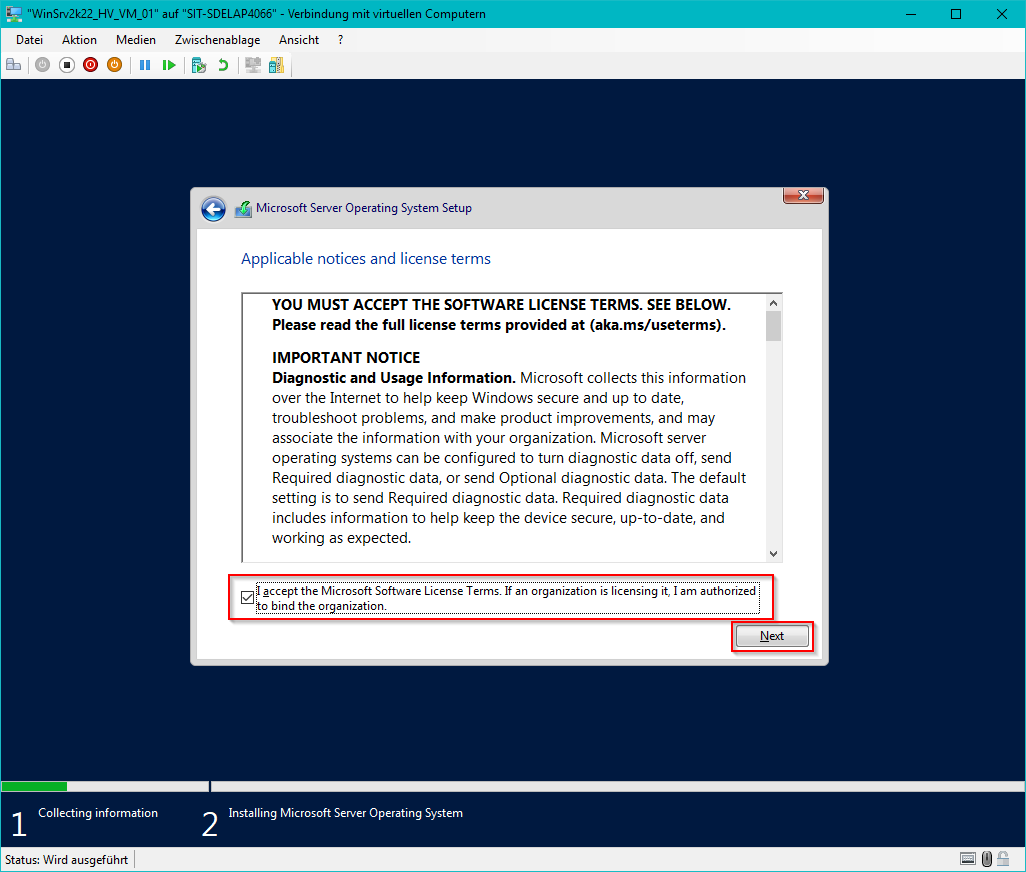This screenshot has width=1026, height=872.
Task: Click the Ctrl+Alt+Del toolbar icon
Action: click(x=13, y=65)
